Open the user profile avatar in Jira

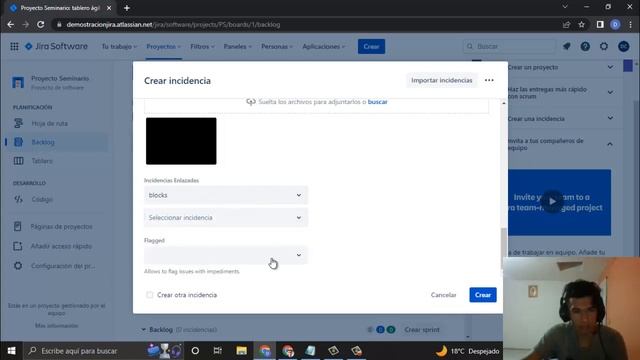[x=623, y=47]
